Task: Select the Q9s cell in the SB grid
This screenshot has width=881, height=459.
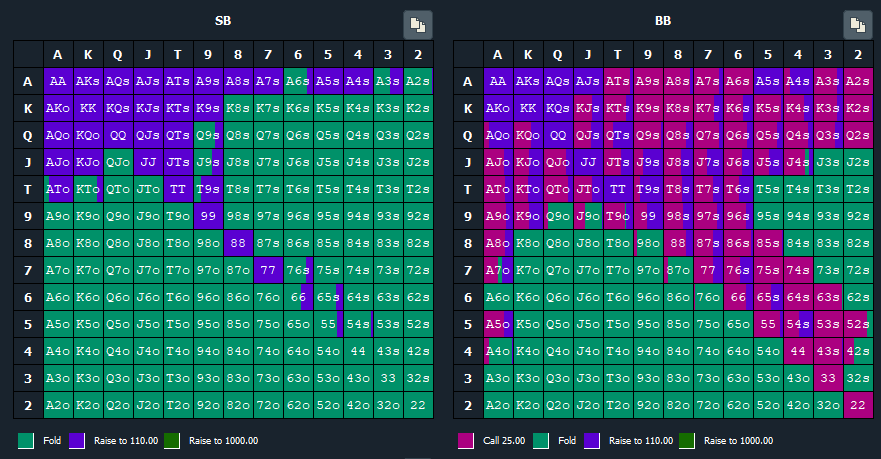Action: (x=208, y=135)
